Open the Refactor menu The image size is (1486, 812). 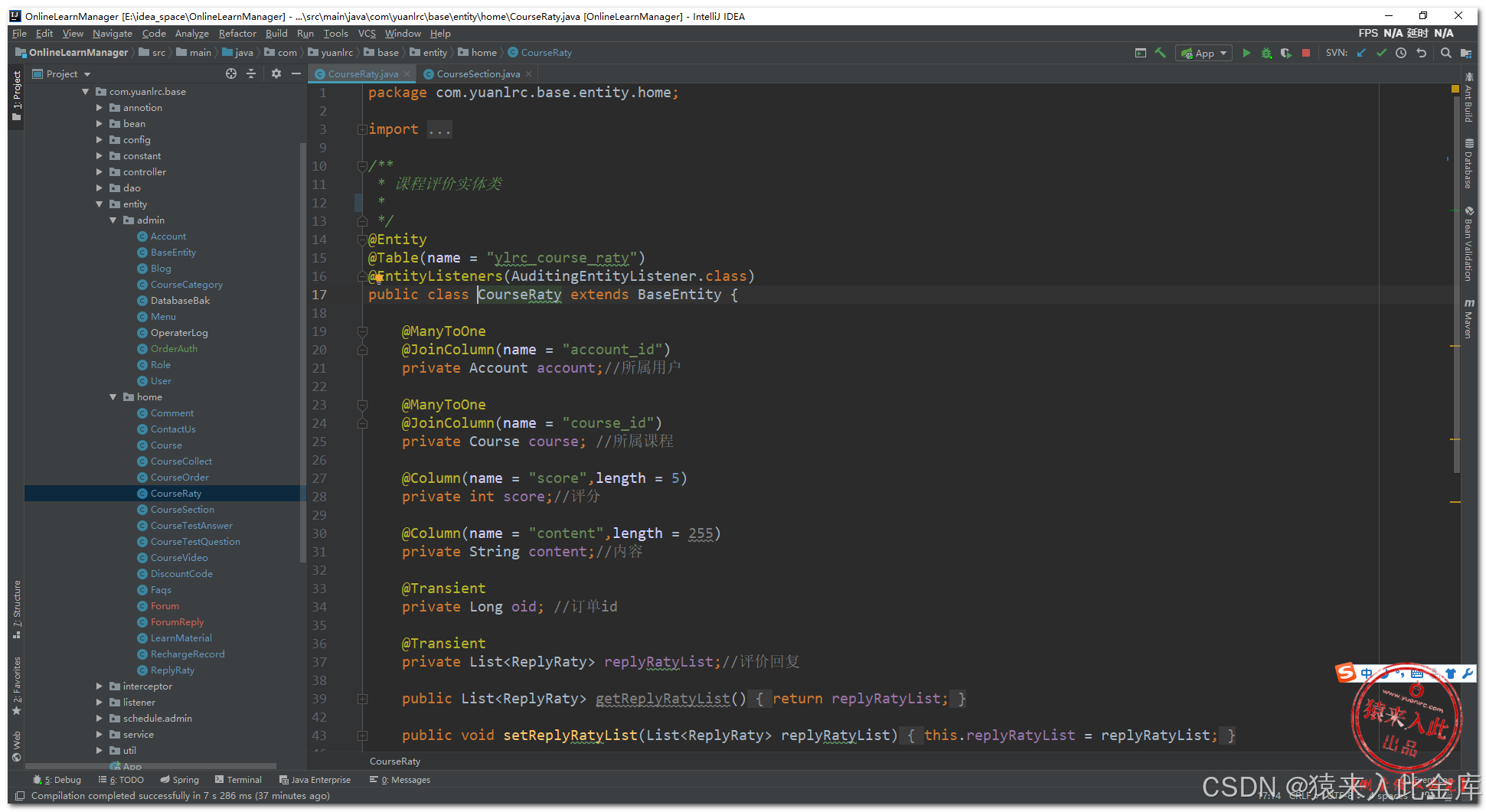coord(237,34)
